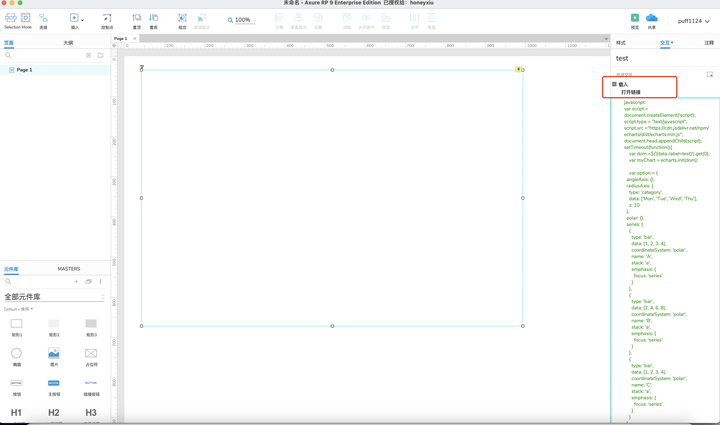
Task: Click the Share cloud icon
Action: [x=652, y=17]
